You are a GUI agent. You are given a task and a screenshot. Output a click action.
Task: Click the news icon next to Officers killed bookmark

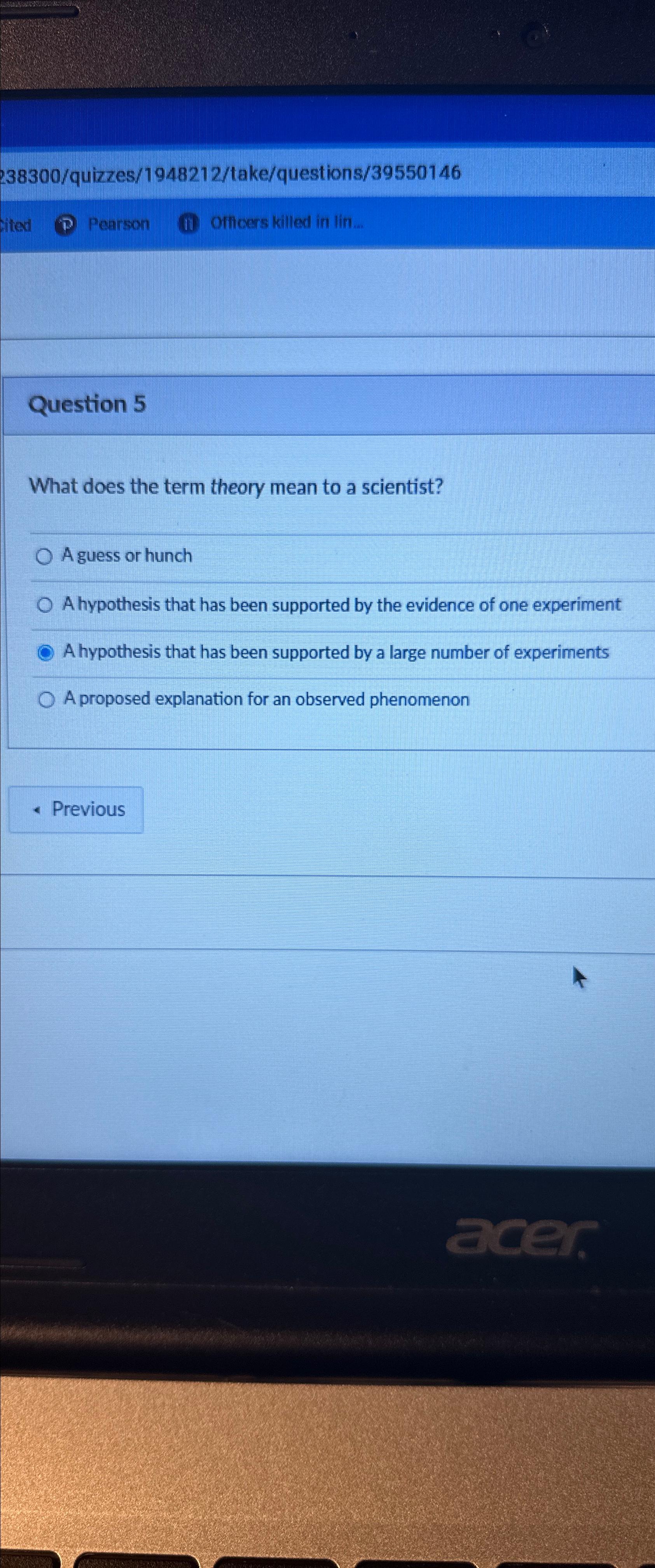click(189, 224)
